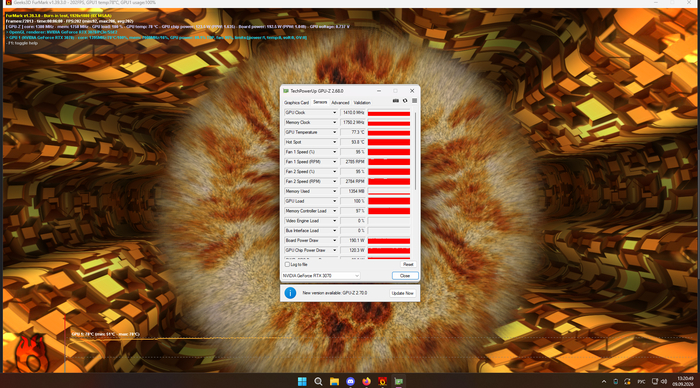Open Firefox from the taskbar

pyautogui.click(x=367, y=381)
